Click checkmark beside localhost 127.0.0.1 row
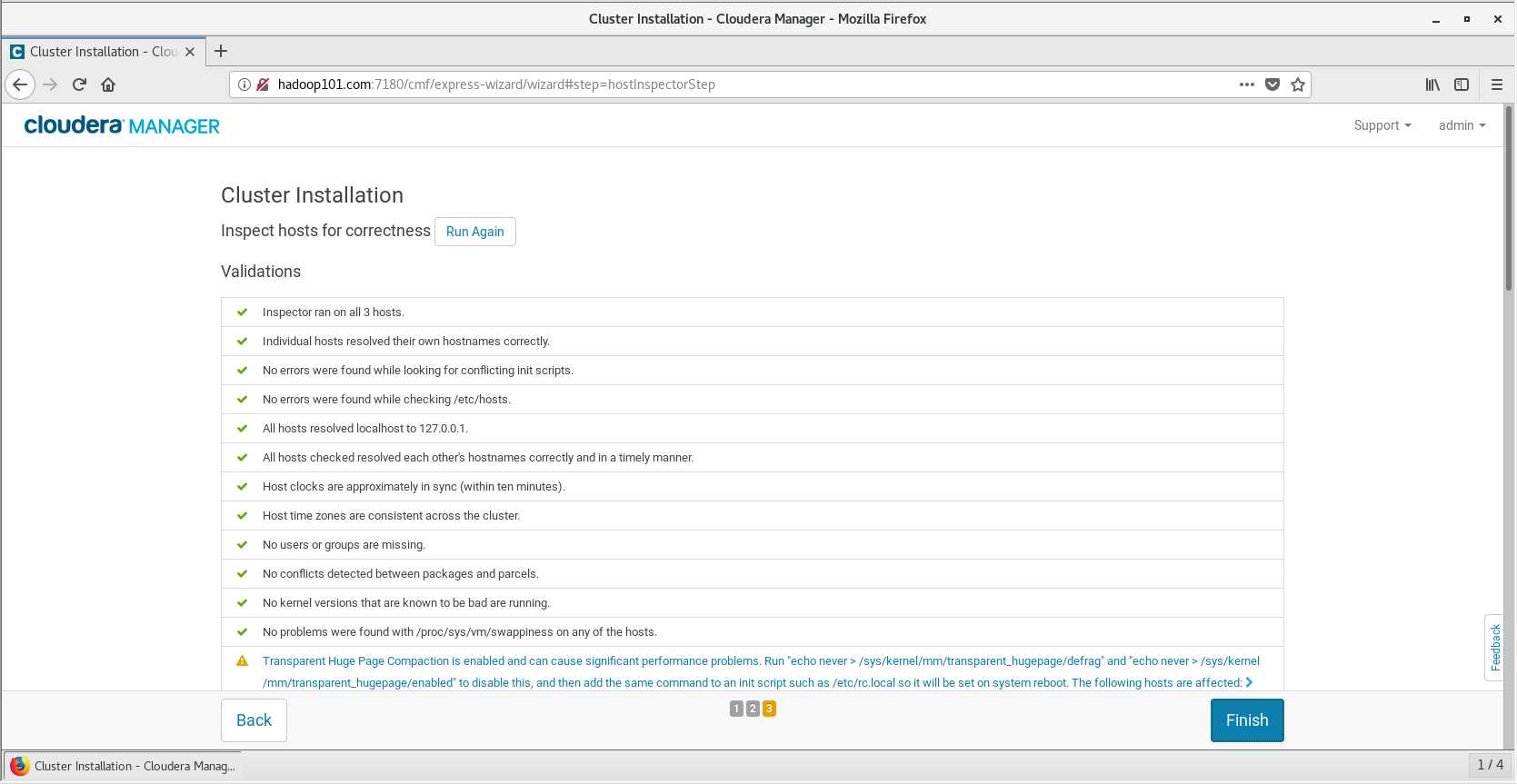 243,428
